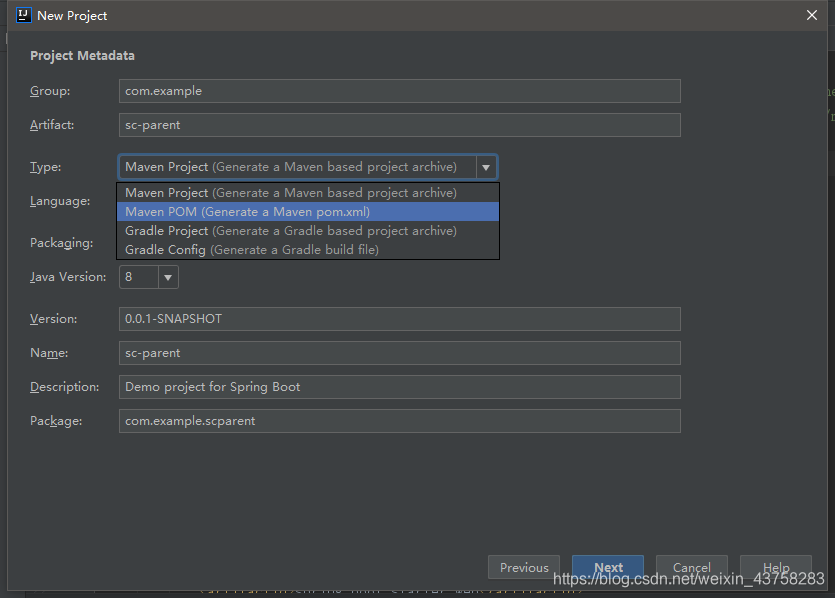Select Gradle Project from the type list
This screenshot has width=835, height=598.
(x=308, y=231)
